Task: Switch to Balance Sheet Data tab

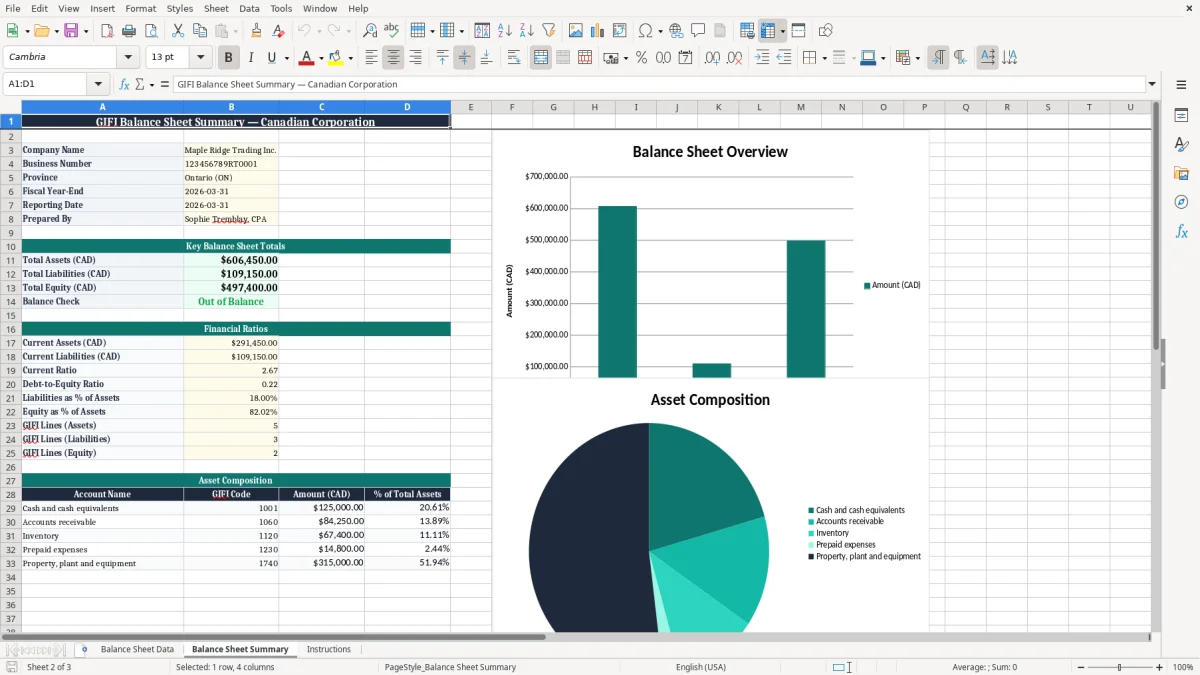Action: pyautogui.click(x=137, y=650)
